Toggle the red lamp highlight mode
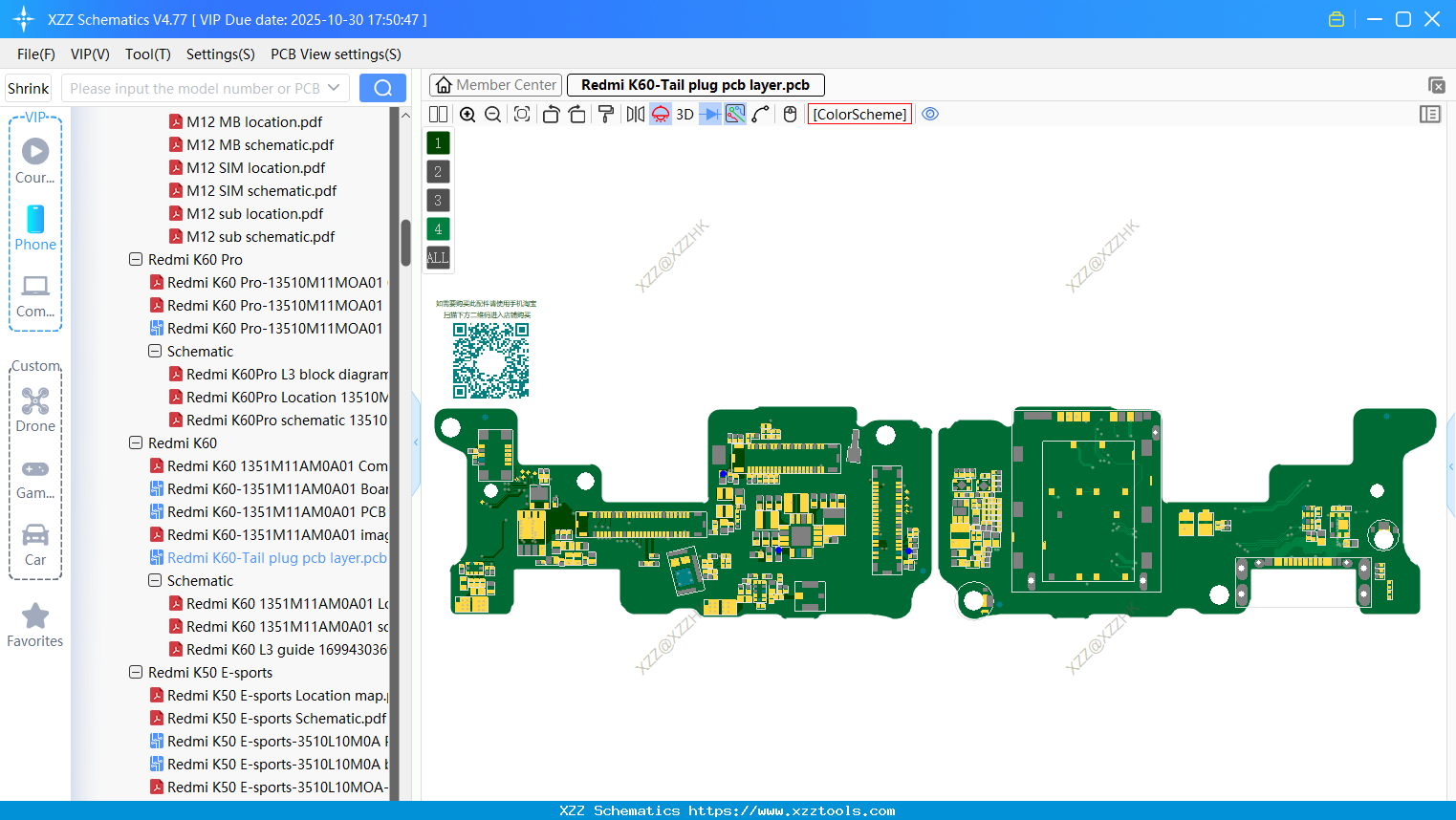Viewport: 1456px width, 820px height. click(659, 114)
